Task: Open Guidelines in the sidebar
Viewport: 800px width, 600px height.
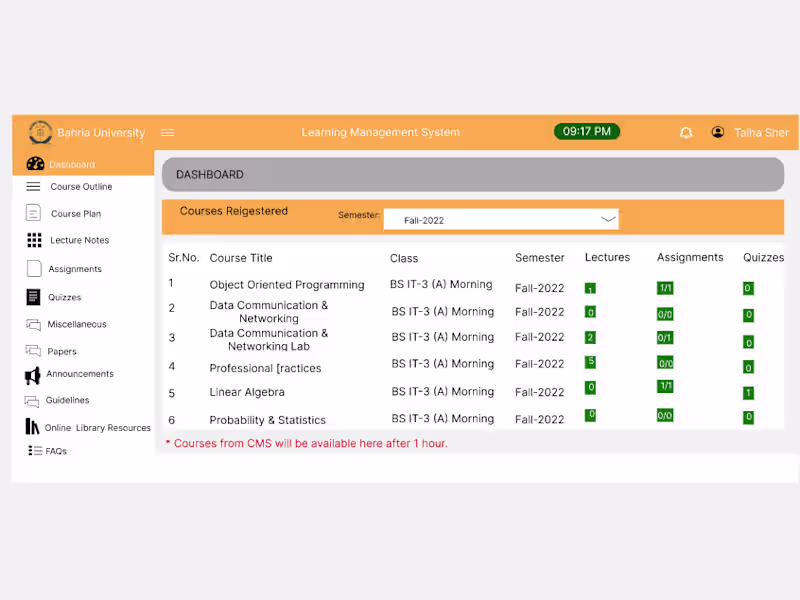Action: point(67,400)
